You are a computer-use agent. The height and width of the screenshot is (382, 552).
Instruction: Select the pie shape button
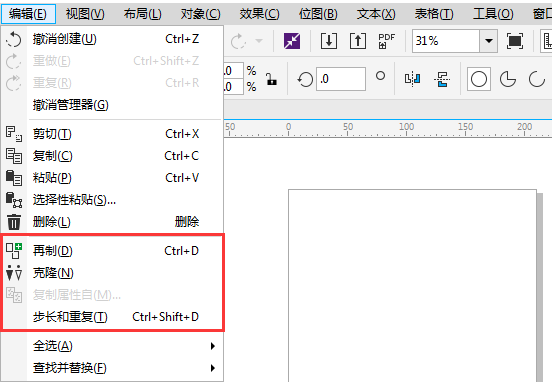(508, 79)
